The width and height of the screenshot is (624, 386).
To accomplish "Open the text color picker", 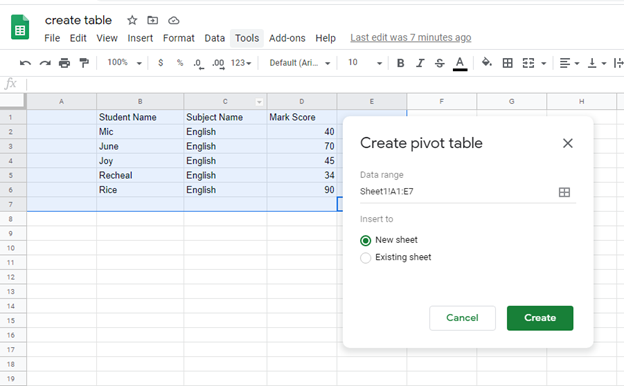I will (460, 63).
